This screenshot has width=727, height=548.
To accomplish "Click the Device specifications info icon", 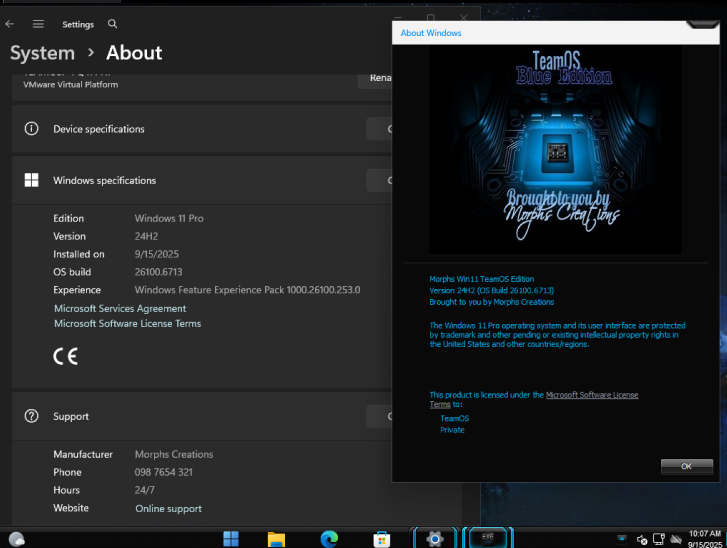I will [x=32, y=128].
